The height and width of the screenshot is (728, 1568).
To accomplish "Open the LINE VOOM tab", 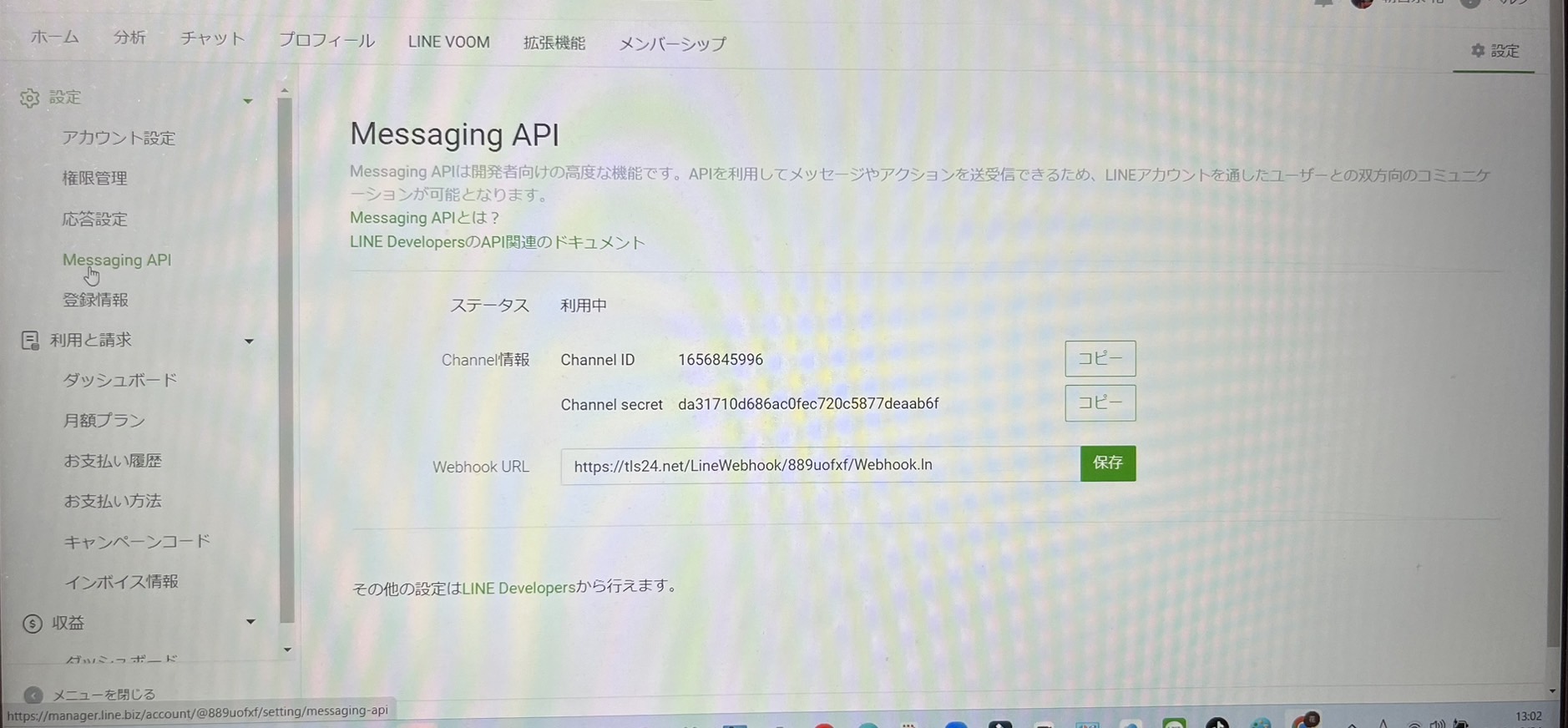I will (448, 42).
